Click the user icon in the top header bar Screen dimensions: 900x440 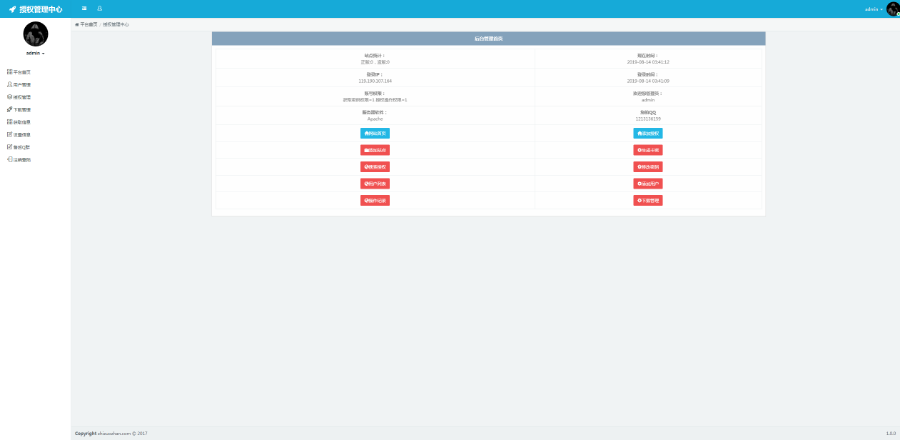100,9
